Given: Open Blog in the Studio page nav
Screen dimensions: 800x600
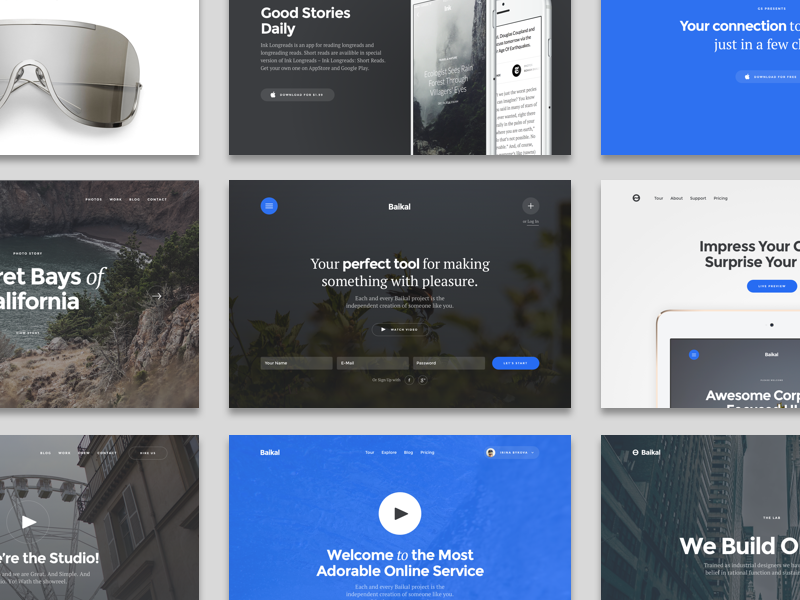Looking at the screenshot, I should click(45, 453).
